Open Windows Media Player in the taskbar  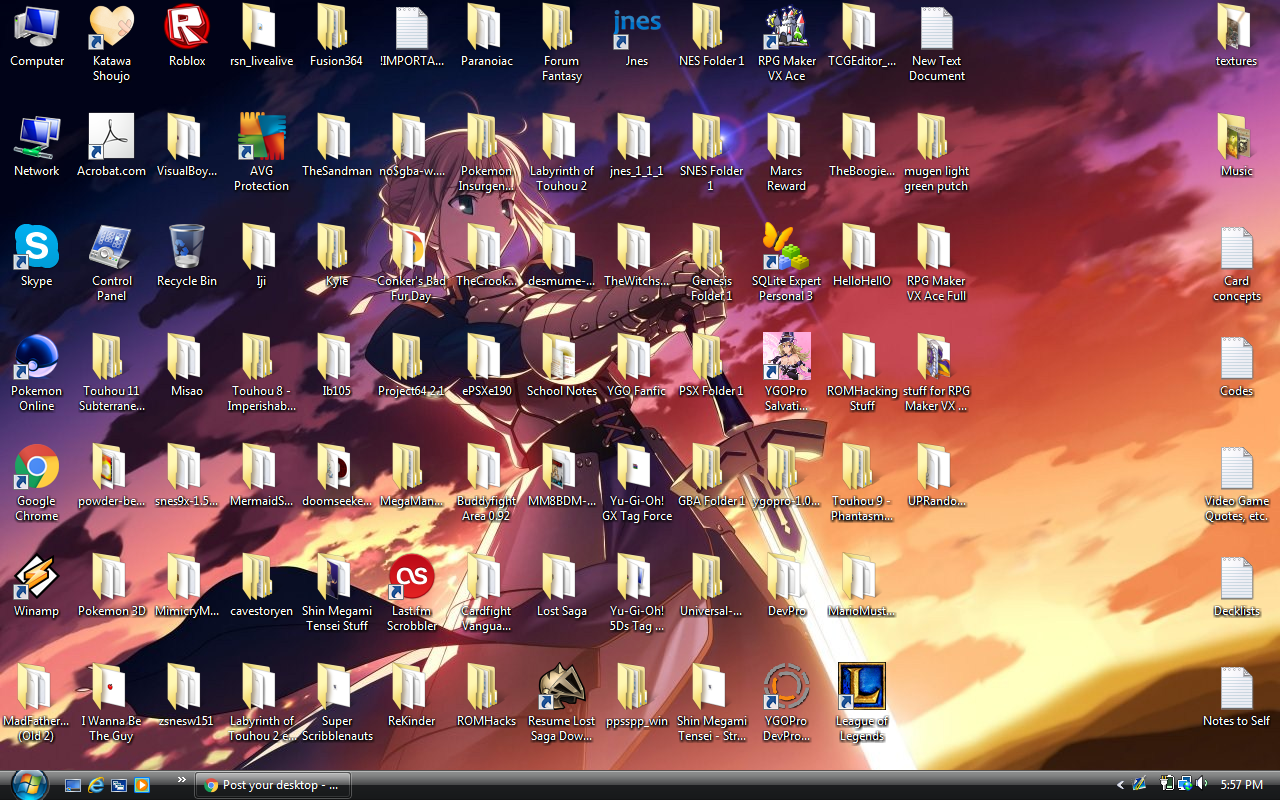pyautogui.click(x=143, y=785)
